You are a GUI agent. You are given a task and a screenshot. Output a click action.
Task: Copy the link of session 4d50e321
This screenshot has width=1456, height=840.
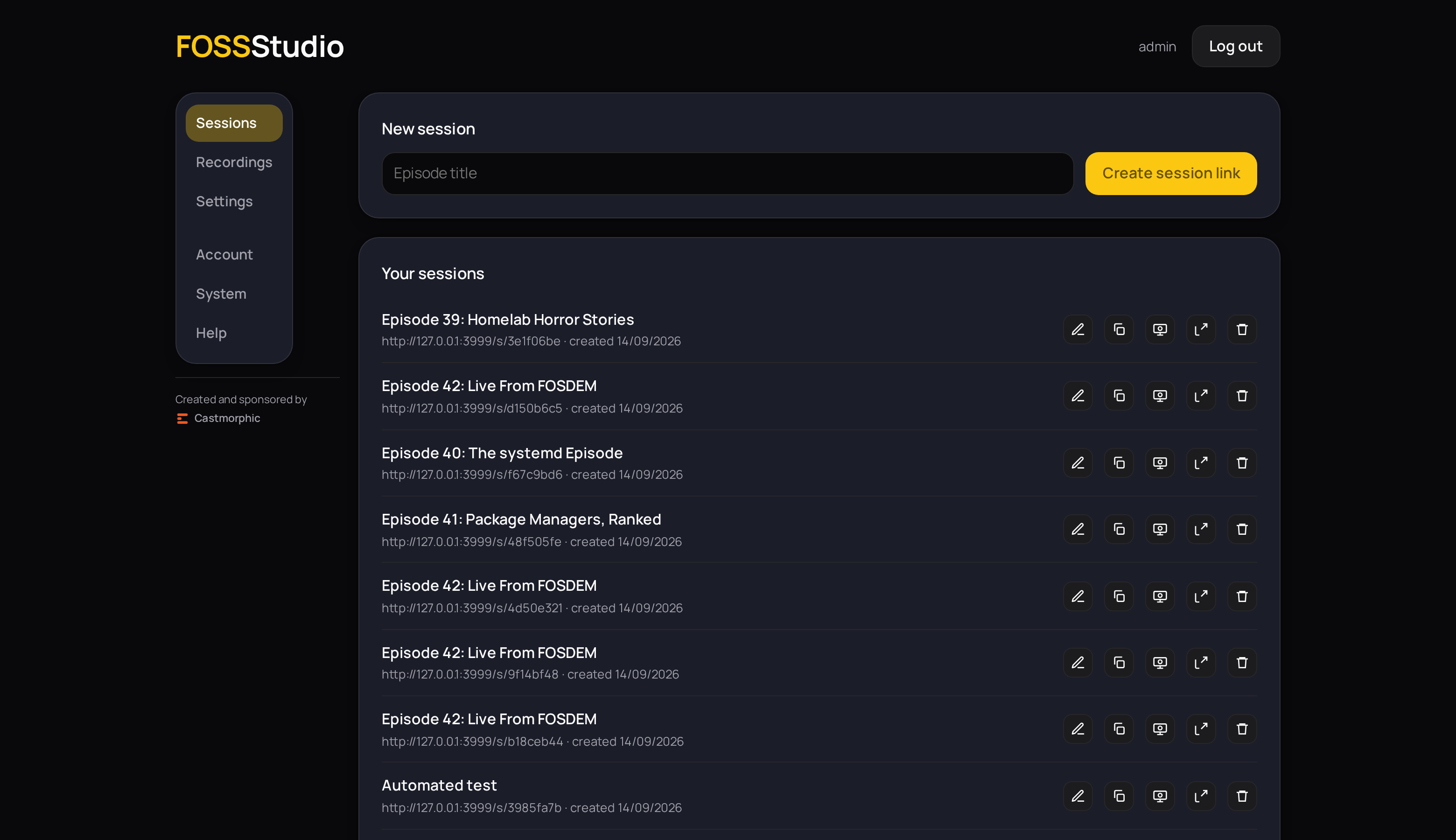point(1119,596)
